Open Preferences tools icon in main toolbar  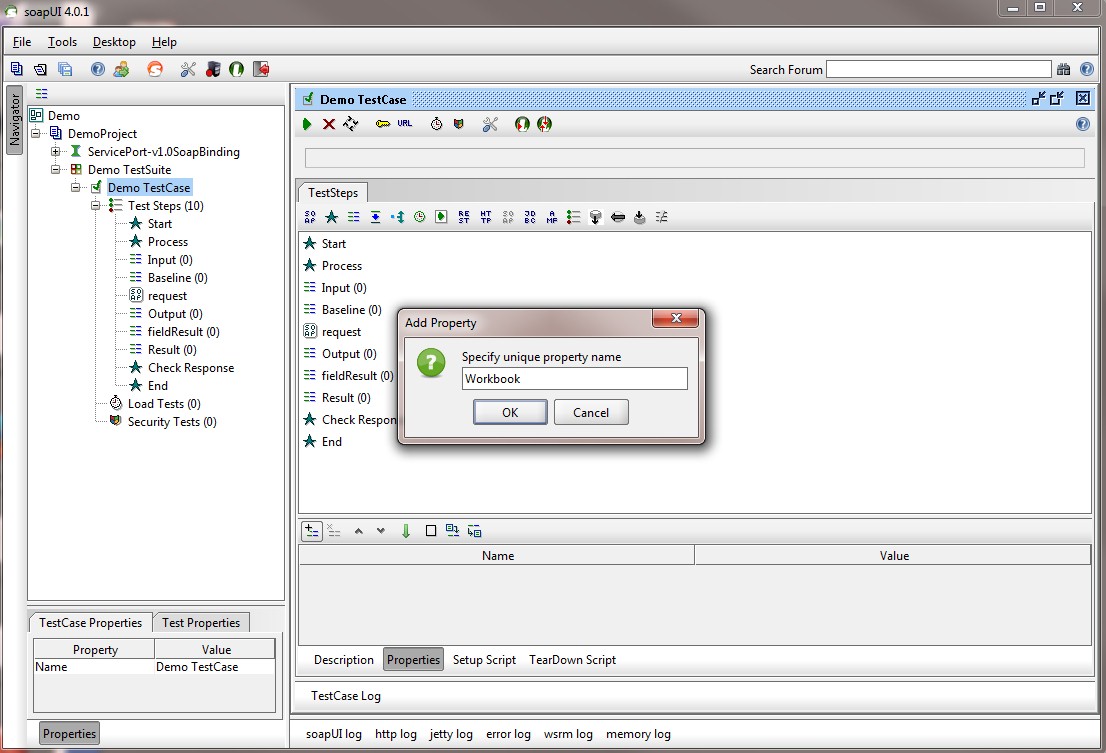point(188,69)
